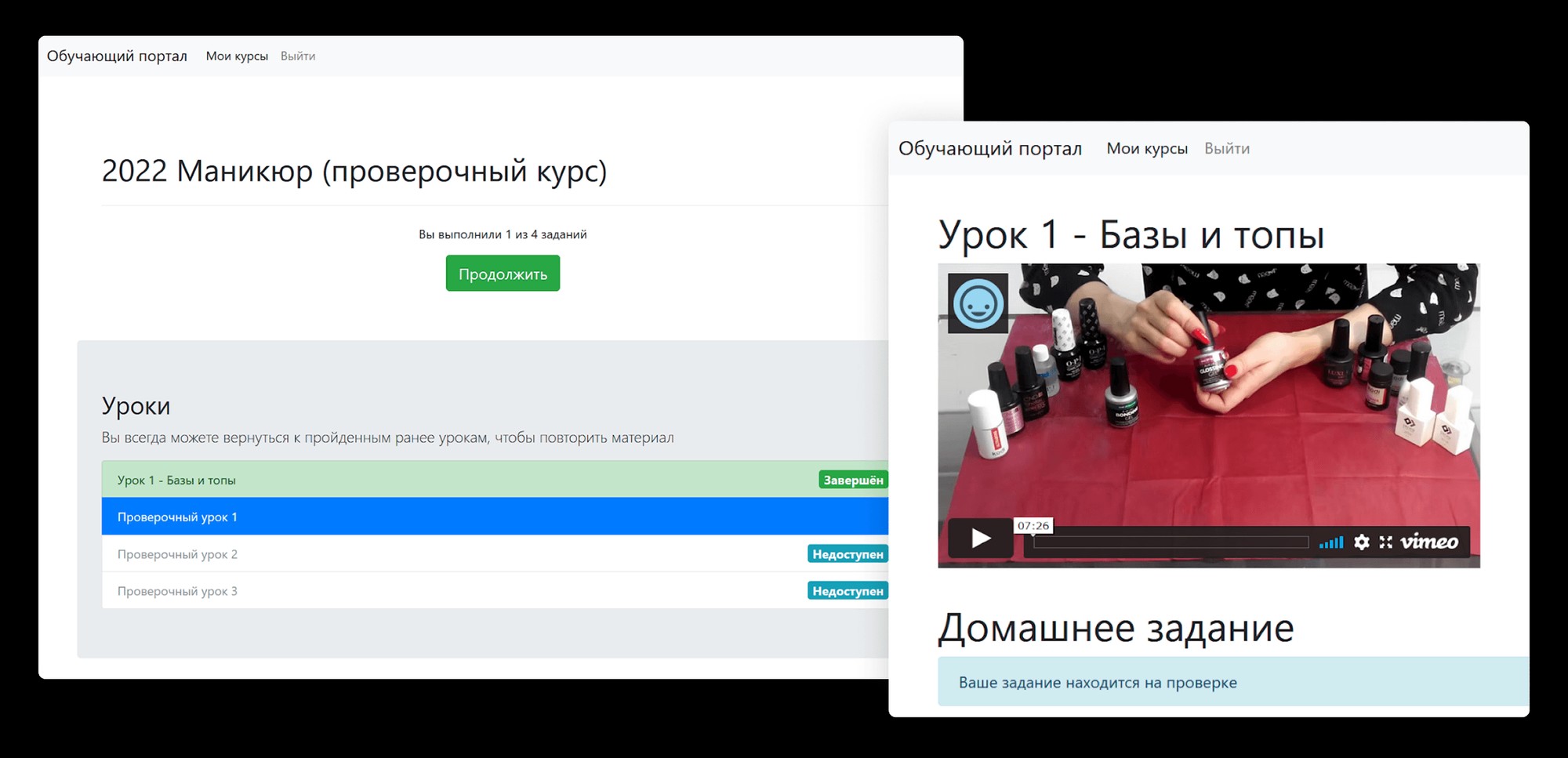The width and height of the screenshot is (1568, 758).
Task: Click Выйти in the lesson window
Action: [x=1227, y=149]
